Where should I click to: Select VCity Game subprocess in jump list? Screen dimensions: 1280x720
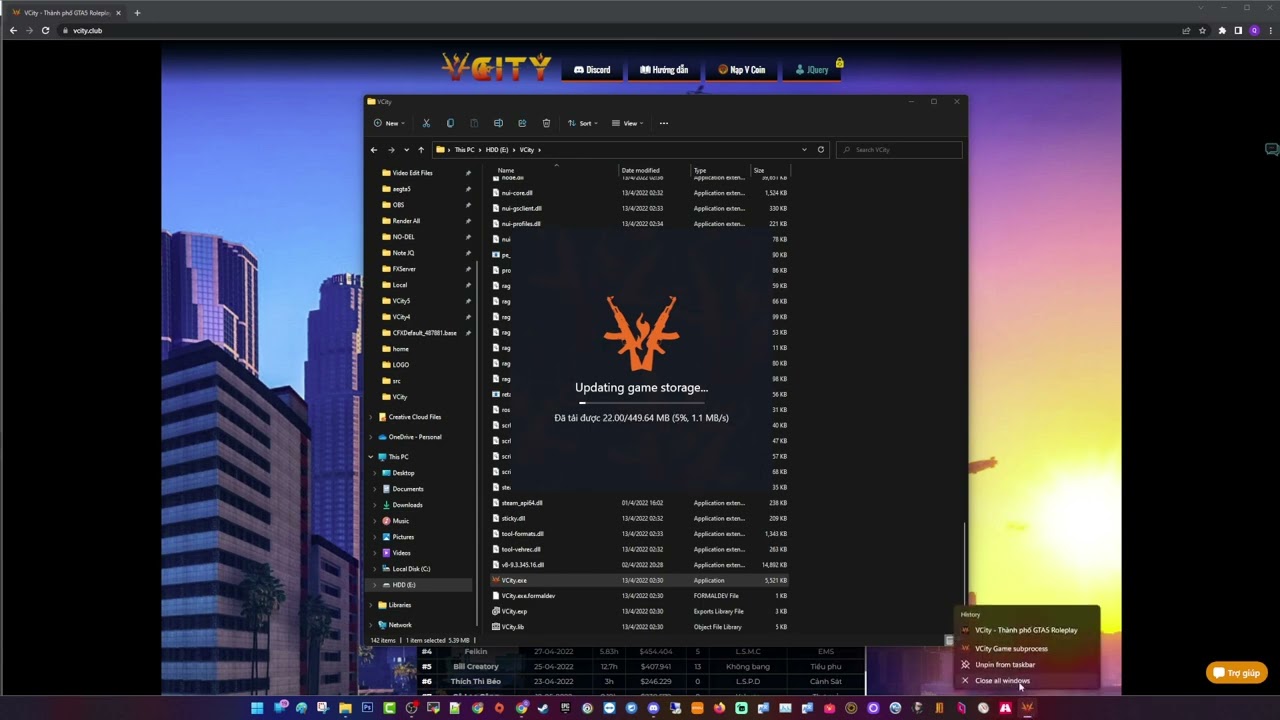pos(1028,648)
